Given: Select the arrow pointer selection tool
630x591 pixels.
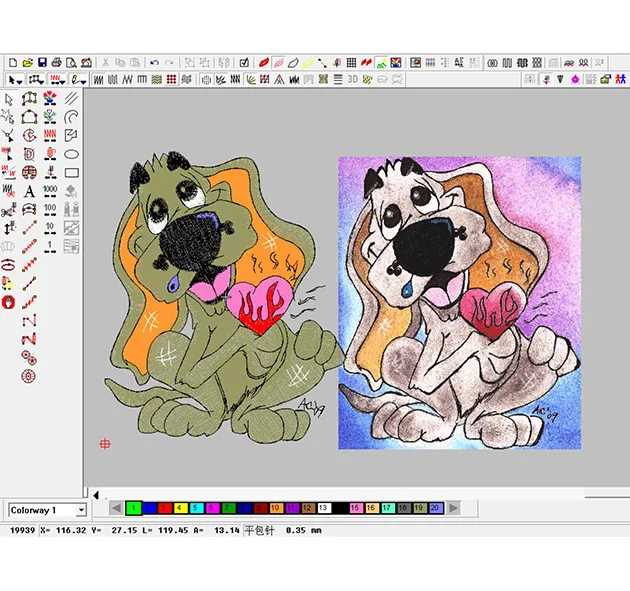Looking at the screenshot, I should [x=9, y=99].
